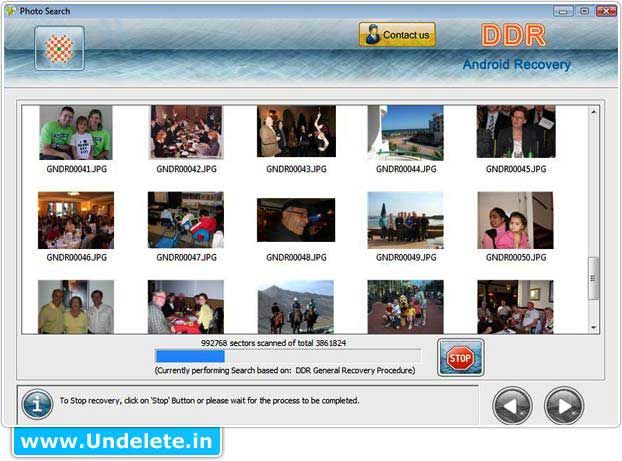The image size is (622, 461).
Task: Choose the GNDR00044.JPG image
Action: point(406,133)
